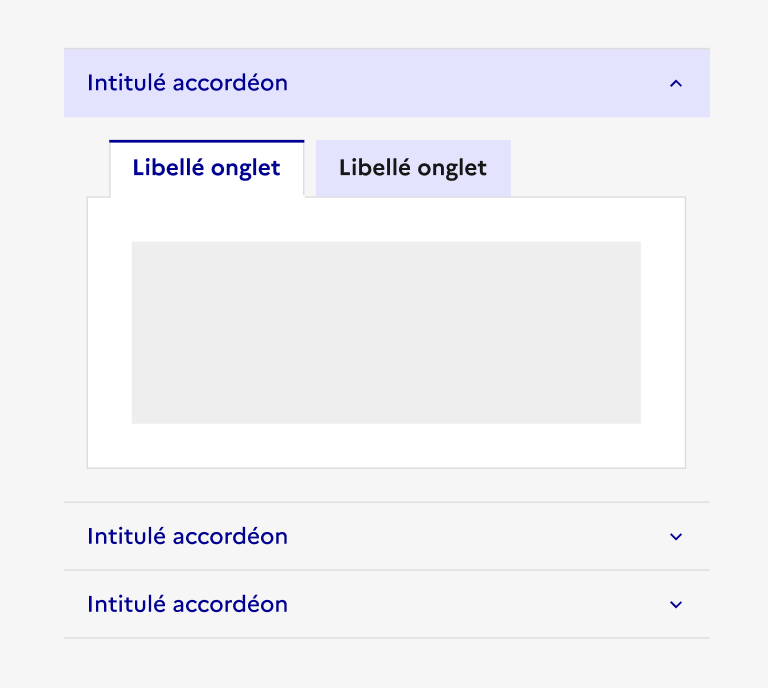
Task: Click the white padding left of the gray placeholder
Action: (109, 332)
